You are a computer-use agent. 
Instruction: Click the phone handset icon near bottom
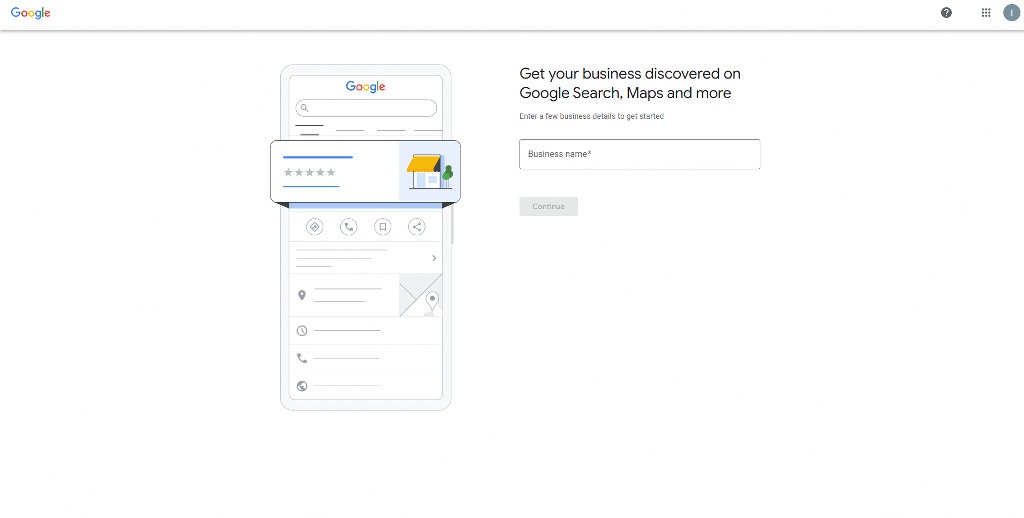[302, 358]
